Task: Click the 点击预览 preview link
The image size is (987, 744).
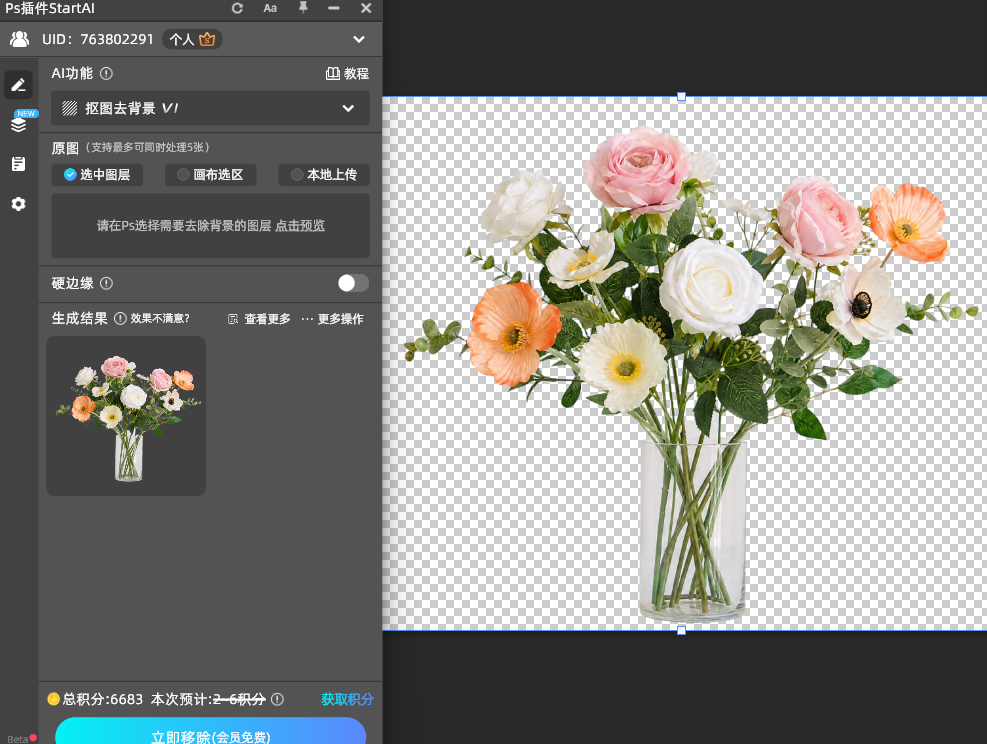Action: (x=300, y=225)
